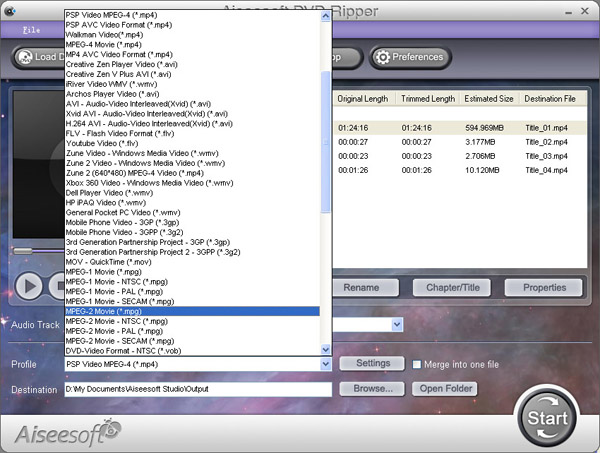Select Zune 2 Video - Windows Media Video
Screen dimensions: 600x453
[x=192, y=163]
